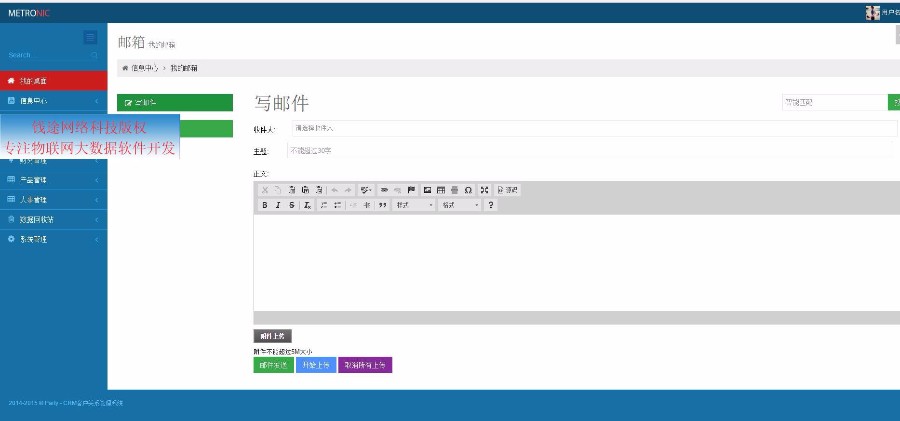Insert special character Omega icon
This screenshot has width=900, height=421.
[468, 190]
